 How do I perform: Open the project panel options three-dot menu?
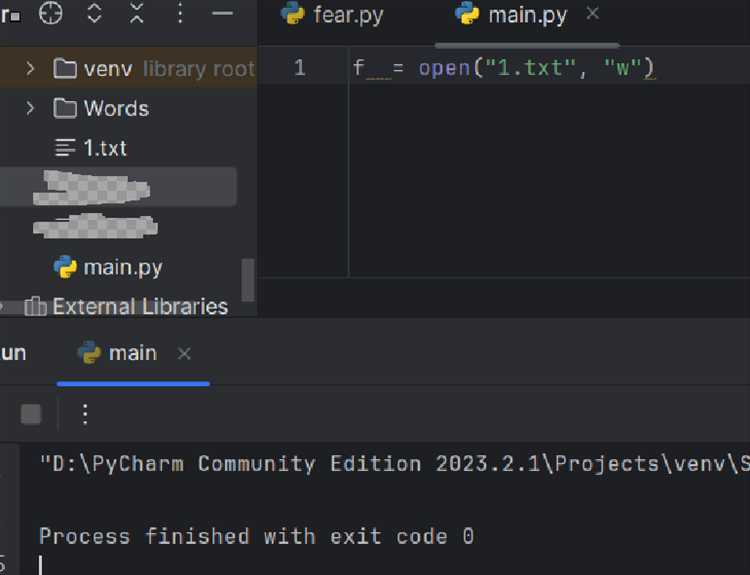pyautogui.click(x=180, y=12)
